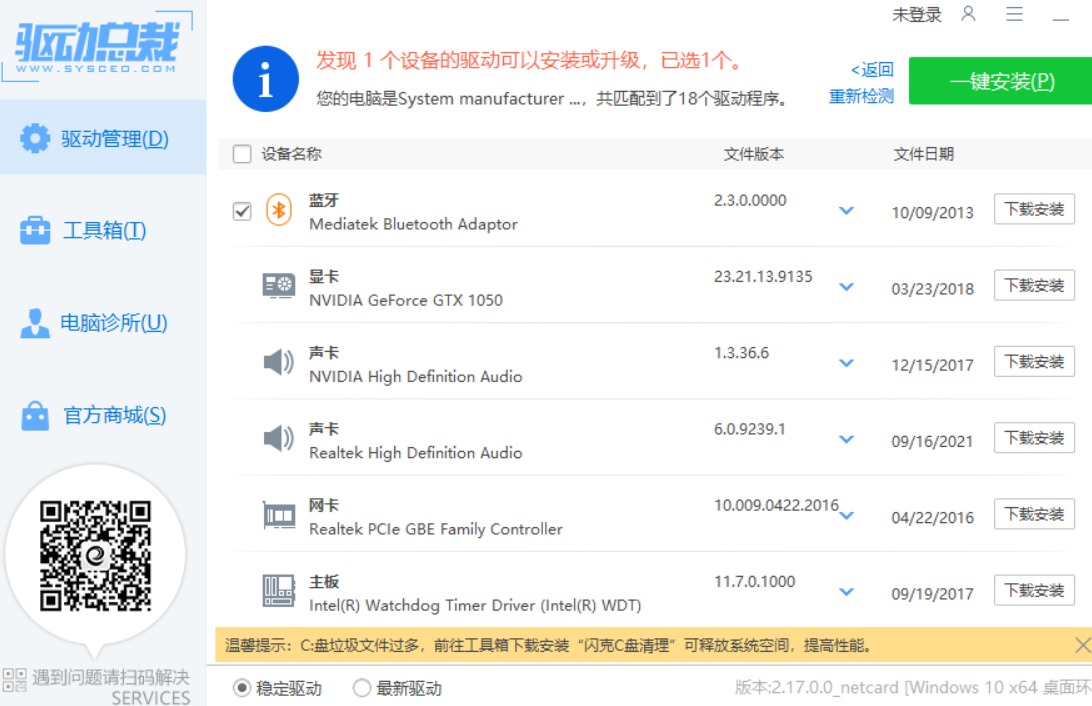Click the NVIDIA GeForce graphics card icon

click(279, 285)
